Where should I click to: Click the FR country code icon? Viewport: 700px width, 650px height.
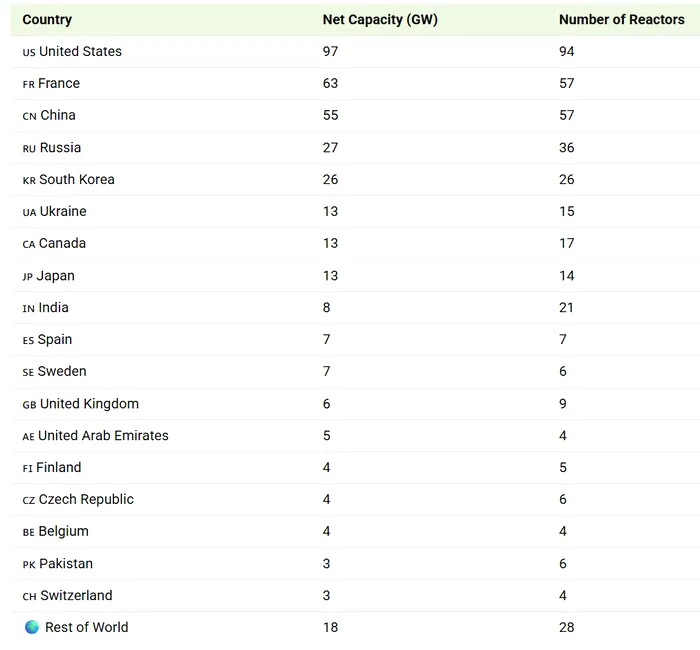click(28, 84)
